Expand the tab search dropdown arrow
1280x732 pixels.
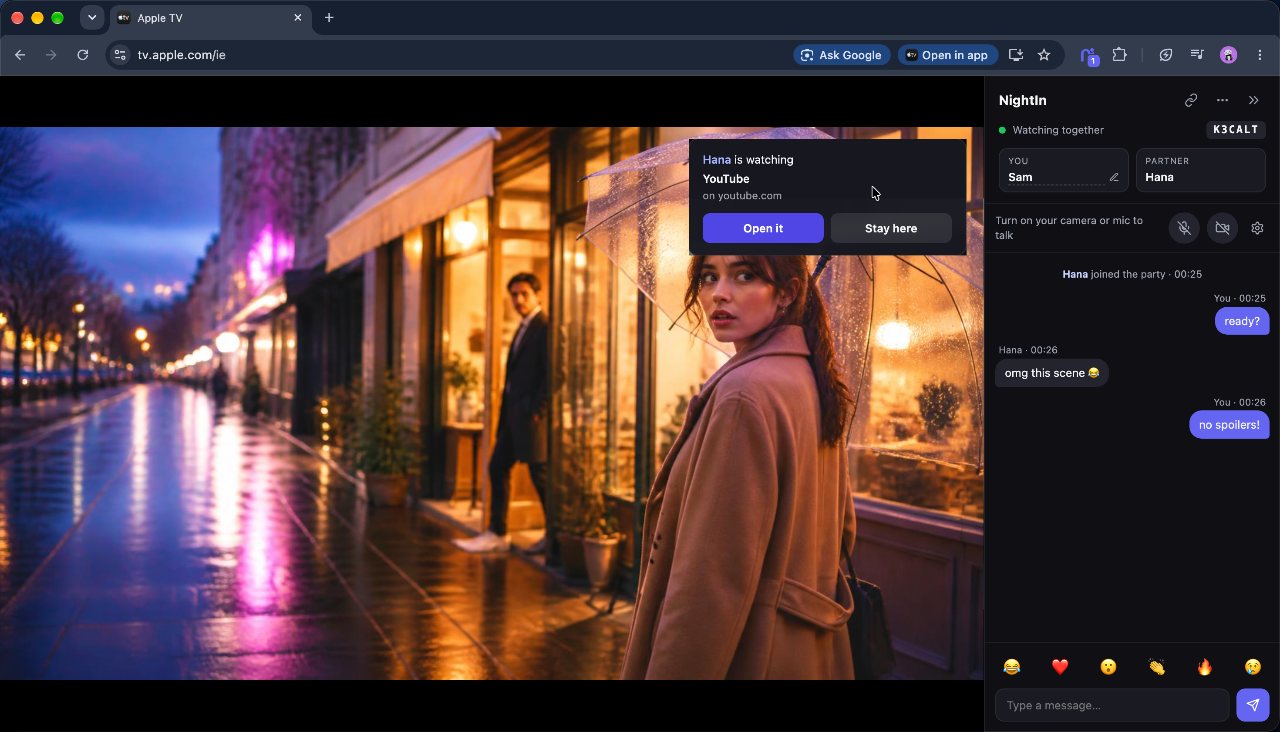(92, 18)
